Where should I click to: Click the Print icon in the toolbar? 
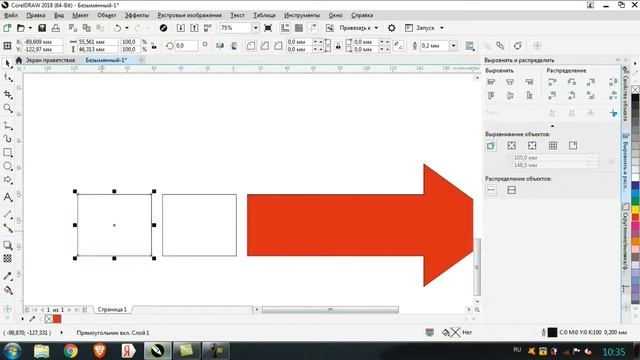coord(56,28)
